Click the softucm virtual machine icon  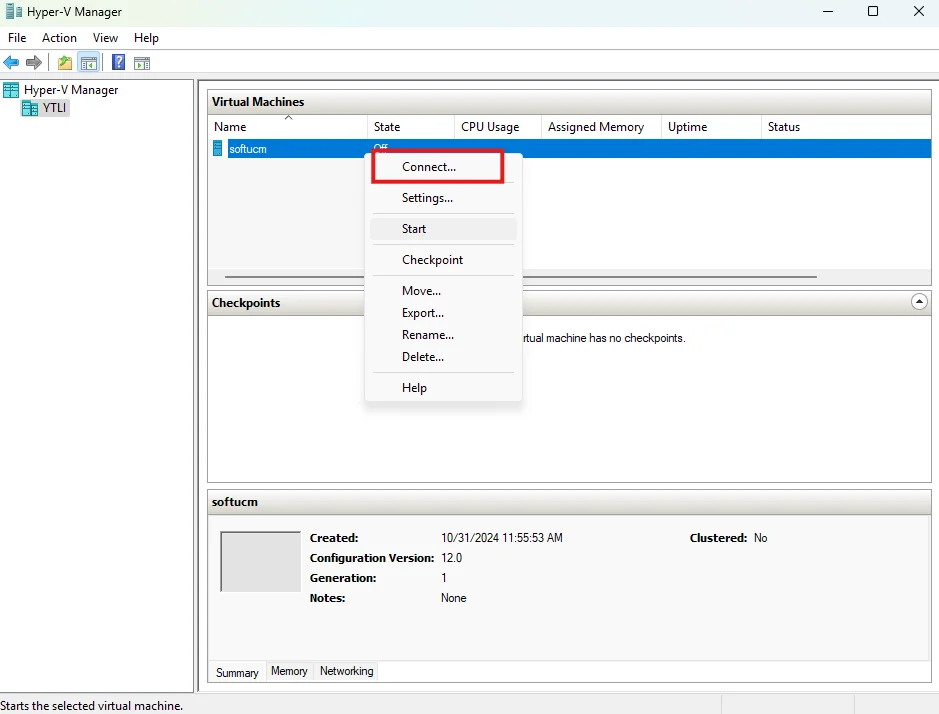click(218, 149)
